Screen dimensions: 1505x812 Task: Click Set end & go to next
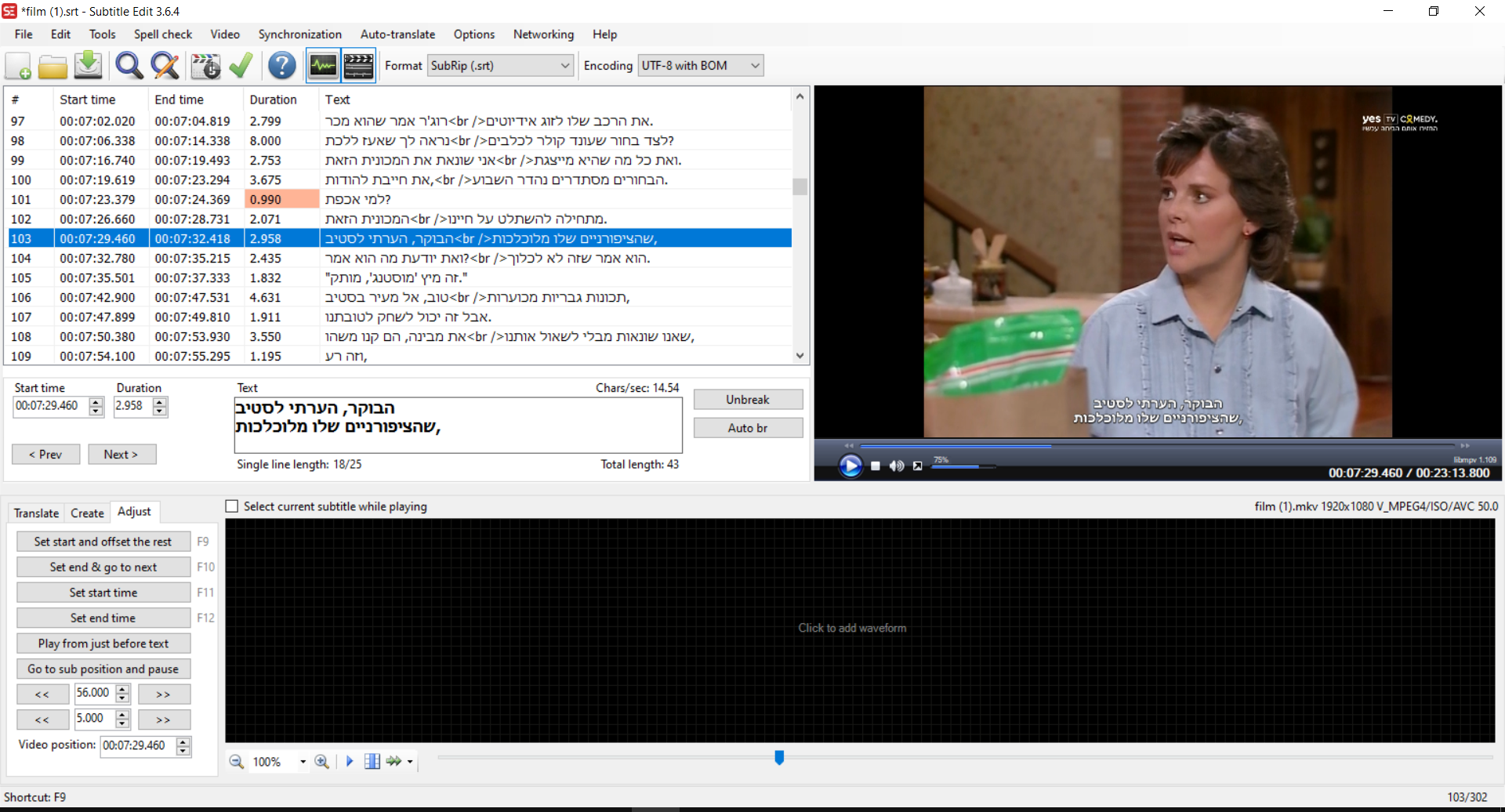[103, 567]
